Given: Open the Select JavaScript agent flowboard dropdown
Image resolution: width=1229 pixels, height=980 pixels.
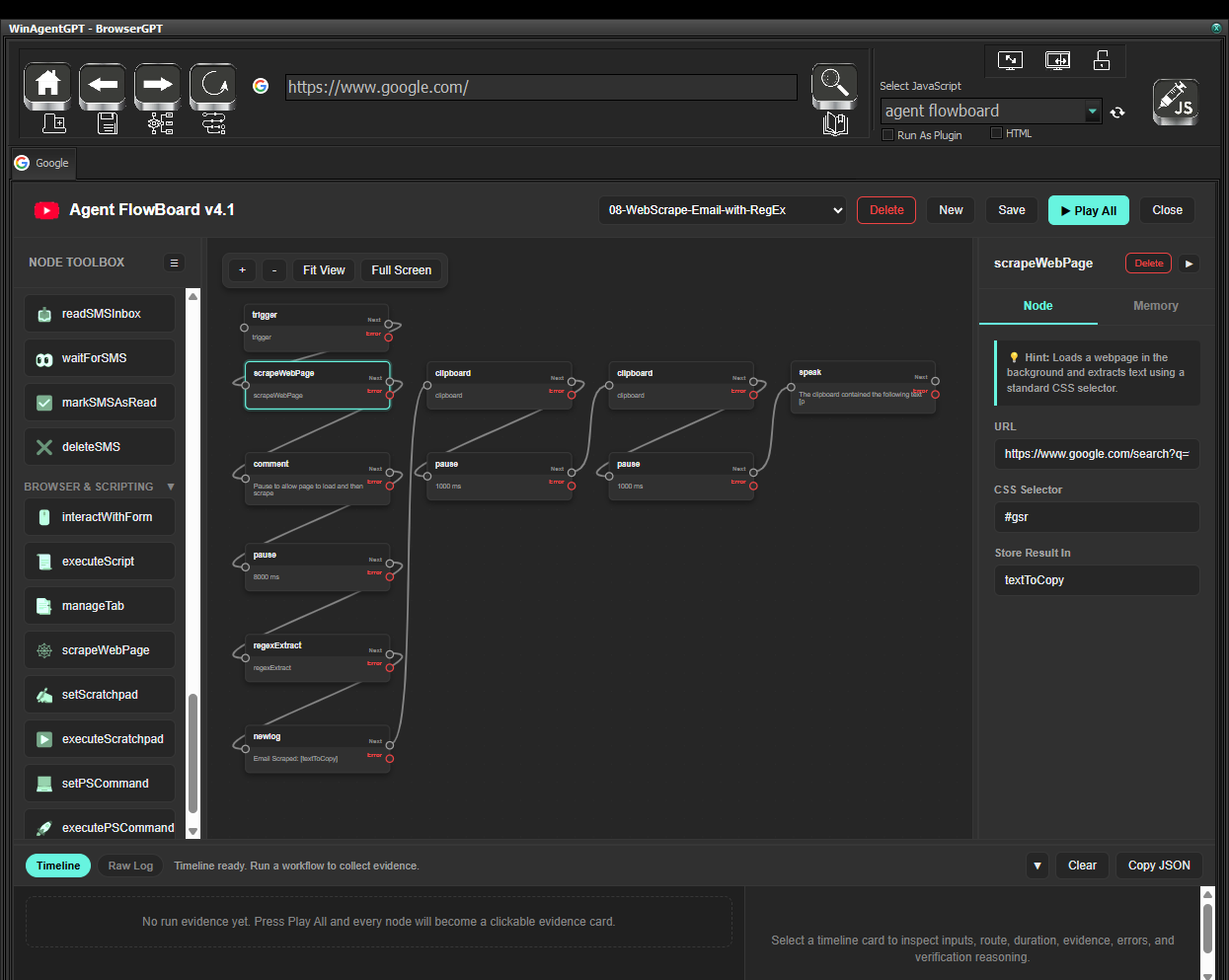Looking at the screenshot, I should (991, 112).
